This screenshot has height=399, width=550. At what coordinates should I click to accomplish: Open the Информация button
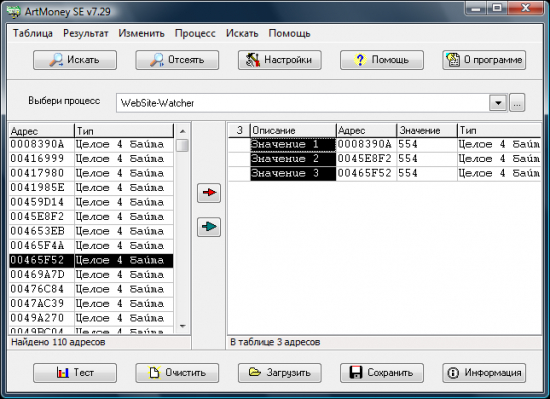tap(484, 373)
